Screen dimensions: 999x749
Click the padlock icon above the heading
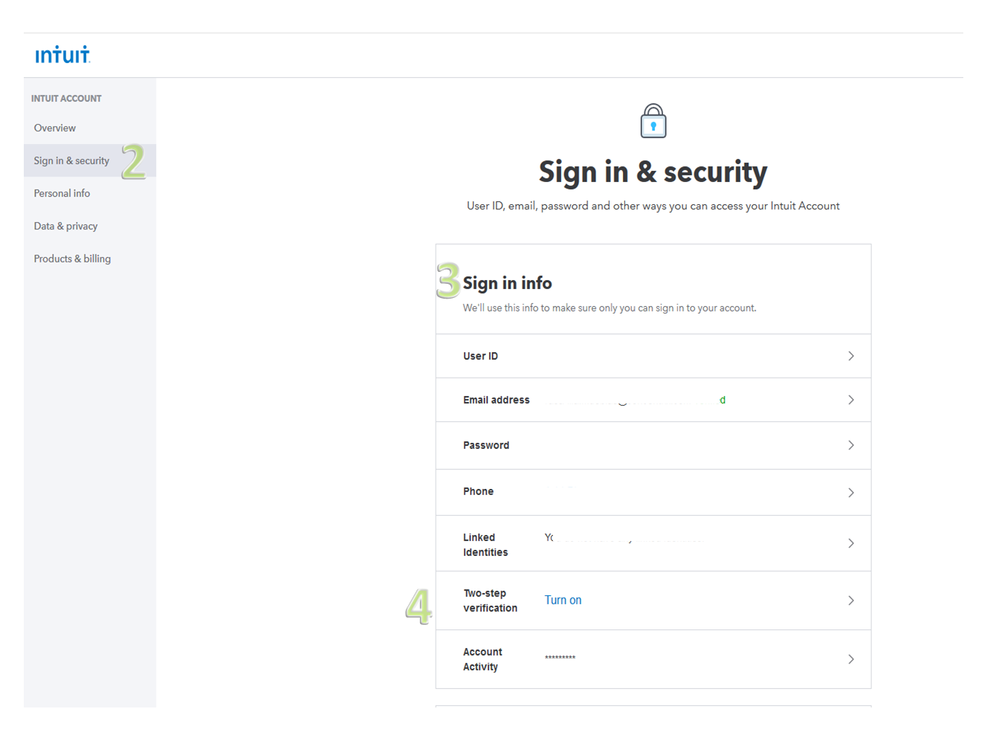click(x=653, y=121)
